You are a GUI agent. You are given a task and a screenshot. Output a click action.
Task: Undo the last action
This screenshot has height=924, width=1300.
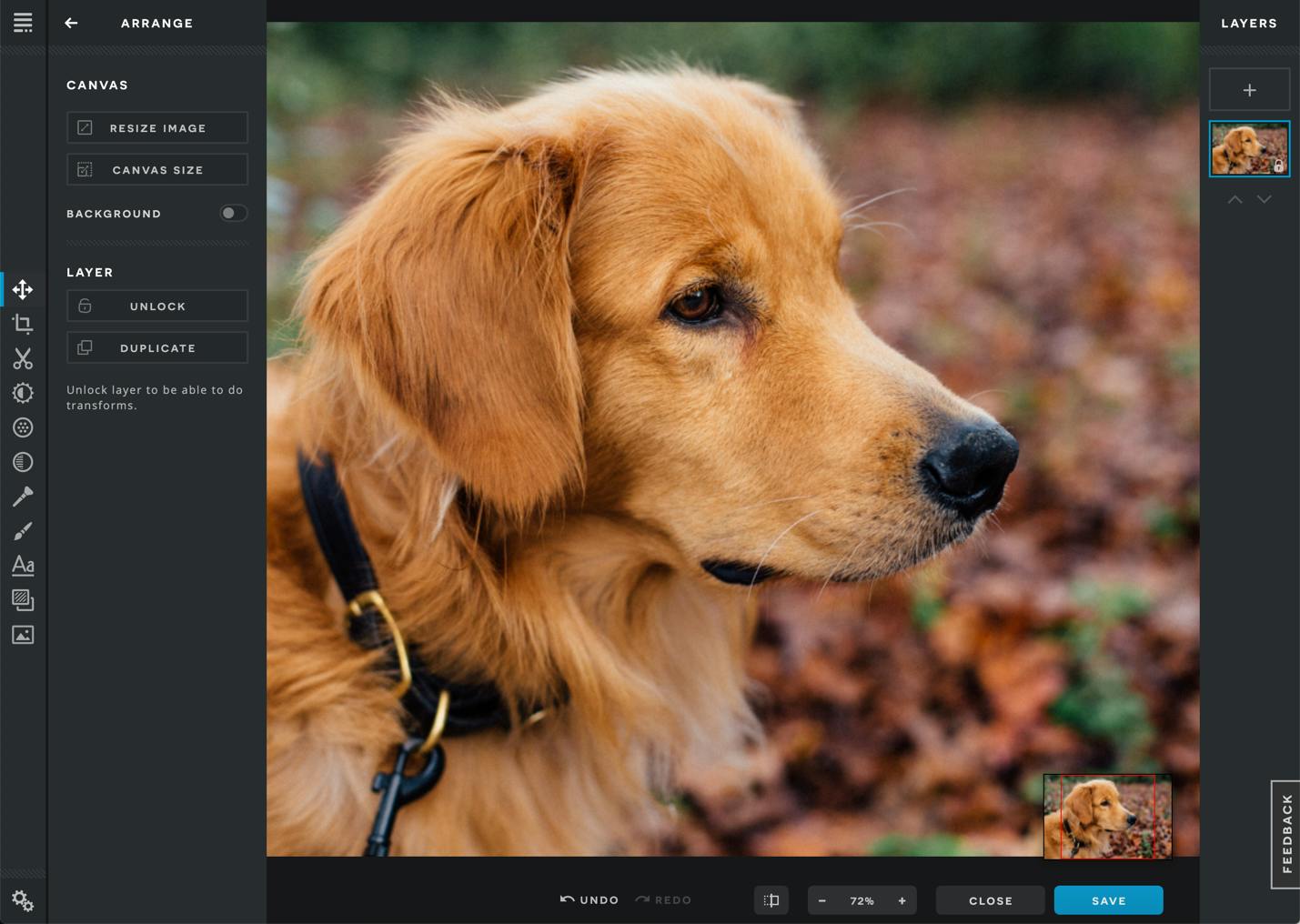pos(590,900)
